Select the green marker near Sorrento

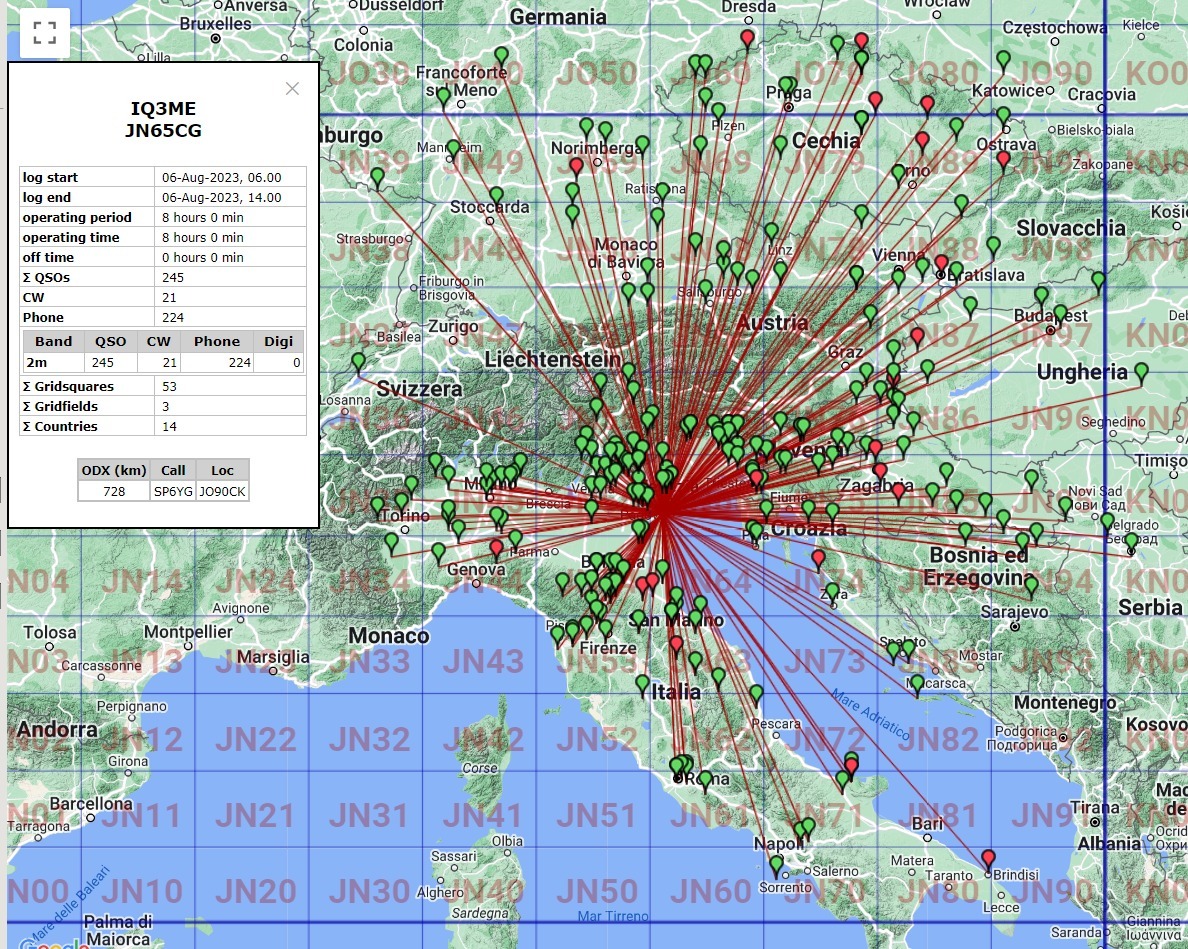[776, 866]
